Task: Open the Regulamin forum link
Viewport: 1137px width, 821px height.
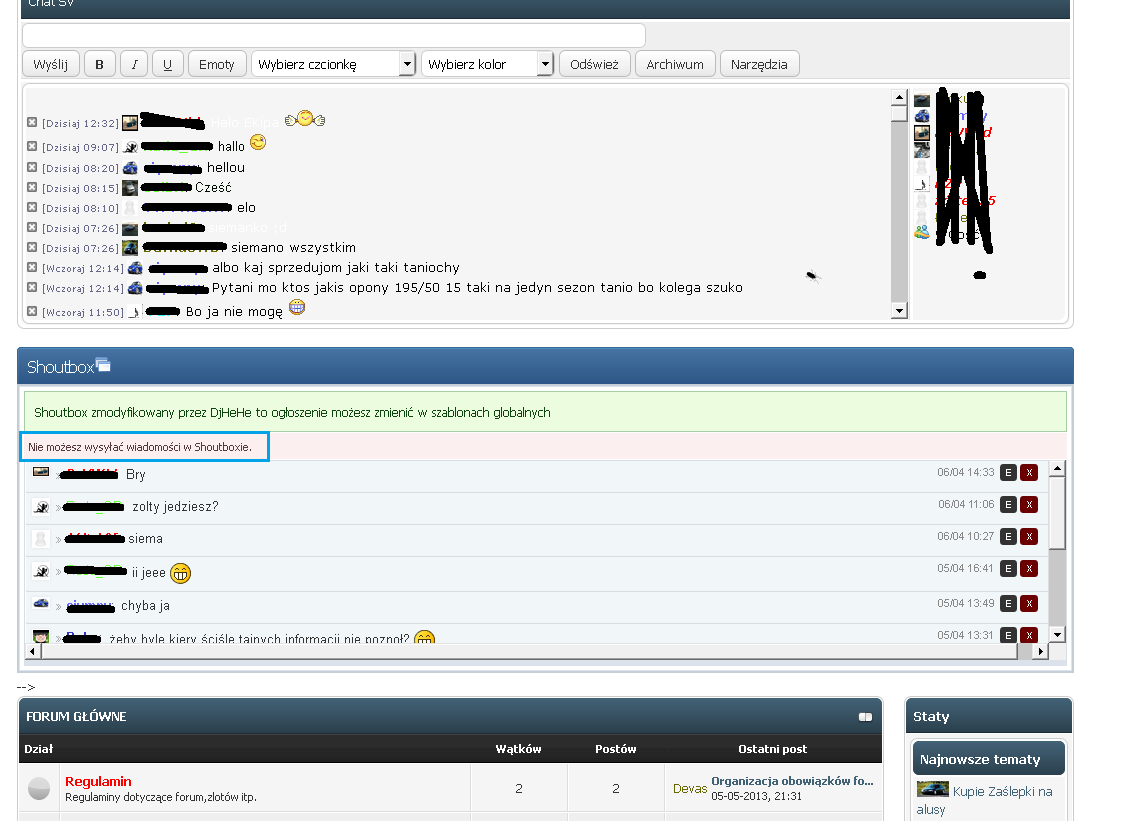Action: 99,781
